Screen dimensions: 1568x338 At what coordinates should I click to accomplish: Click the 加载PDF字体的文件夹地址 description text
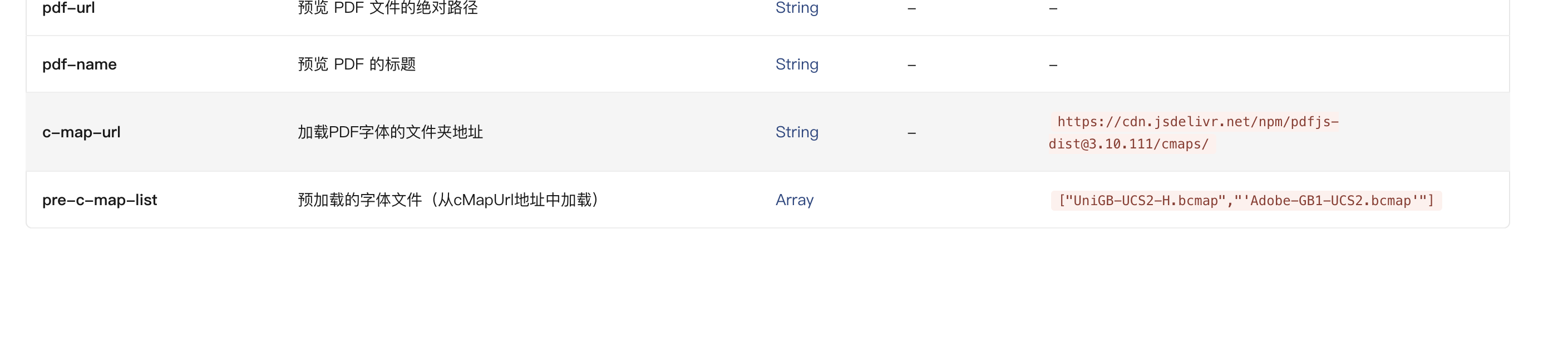389,132
